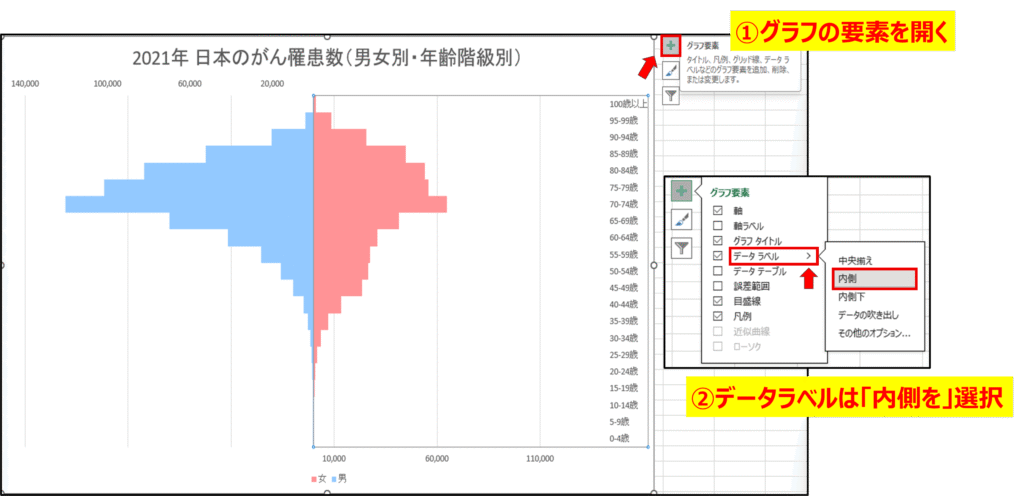
Task: Click the large funnel icon in the enlarged panel
Action: click(x=681, y=249)
